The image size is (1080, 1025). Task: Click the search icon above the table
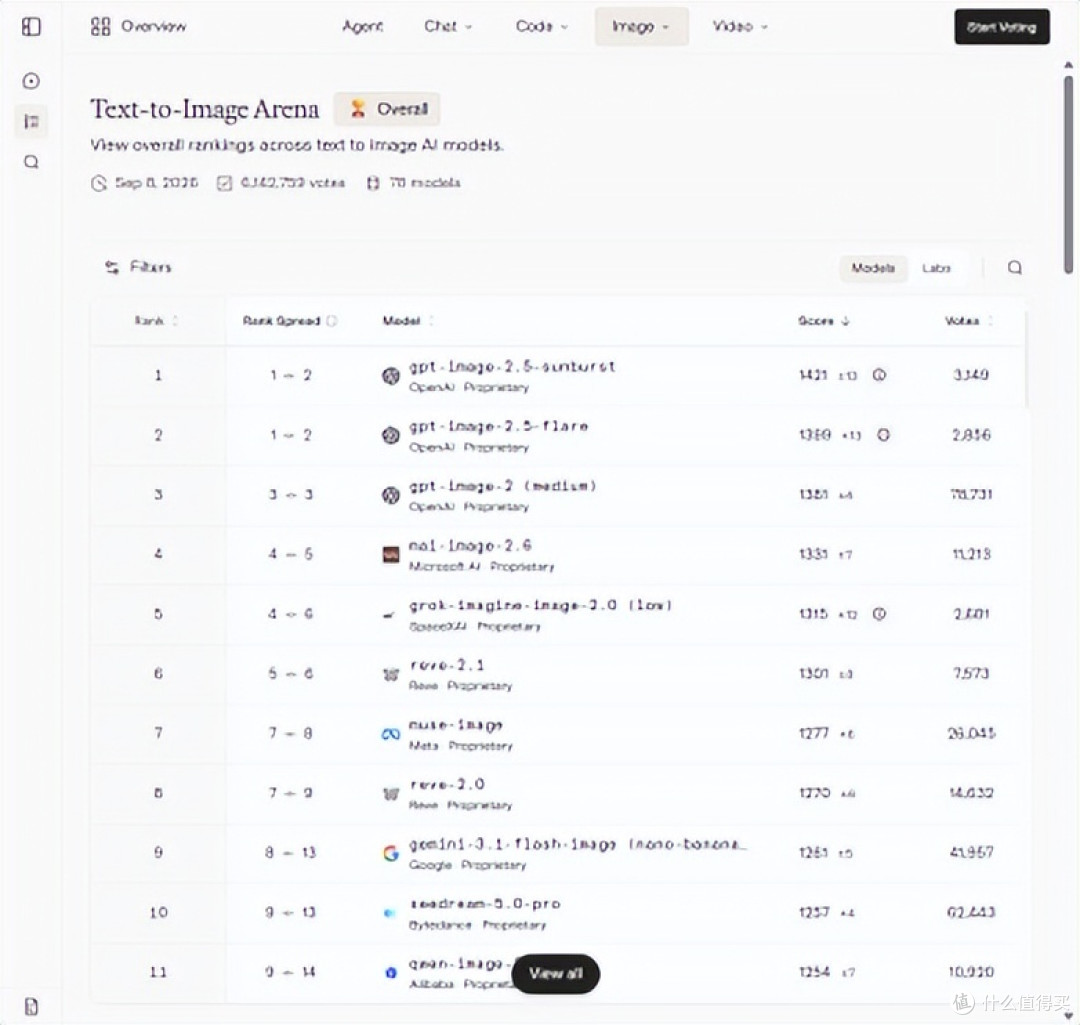[1015, 267]
